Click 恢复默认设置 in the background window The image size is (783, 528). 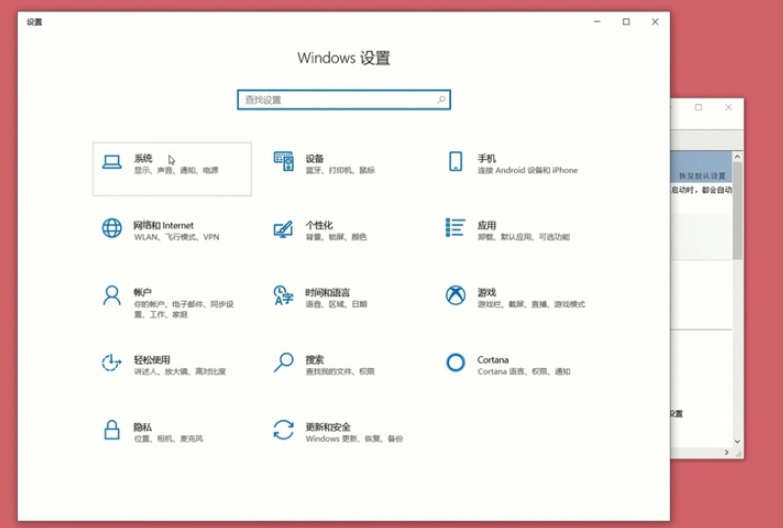point(702,176)
